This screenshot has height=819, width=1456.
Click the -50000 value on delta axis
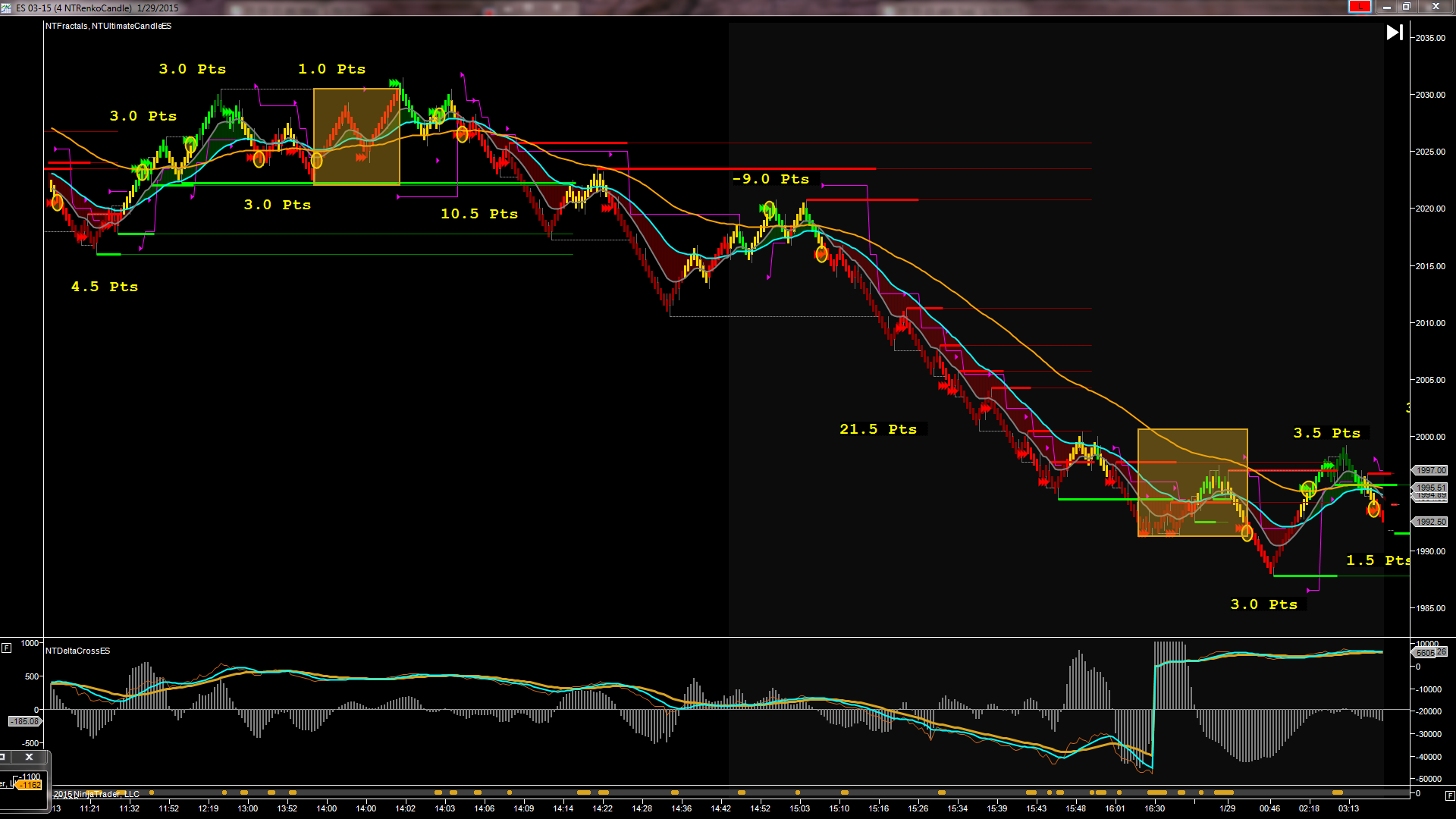tap(1427, 779)
